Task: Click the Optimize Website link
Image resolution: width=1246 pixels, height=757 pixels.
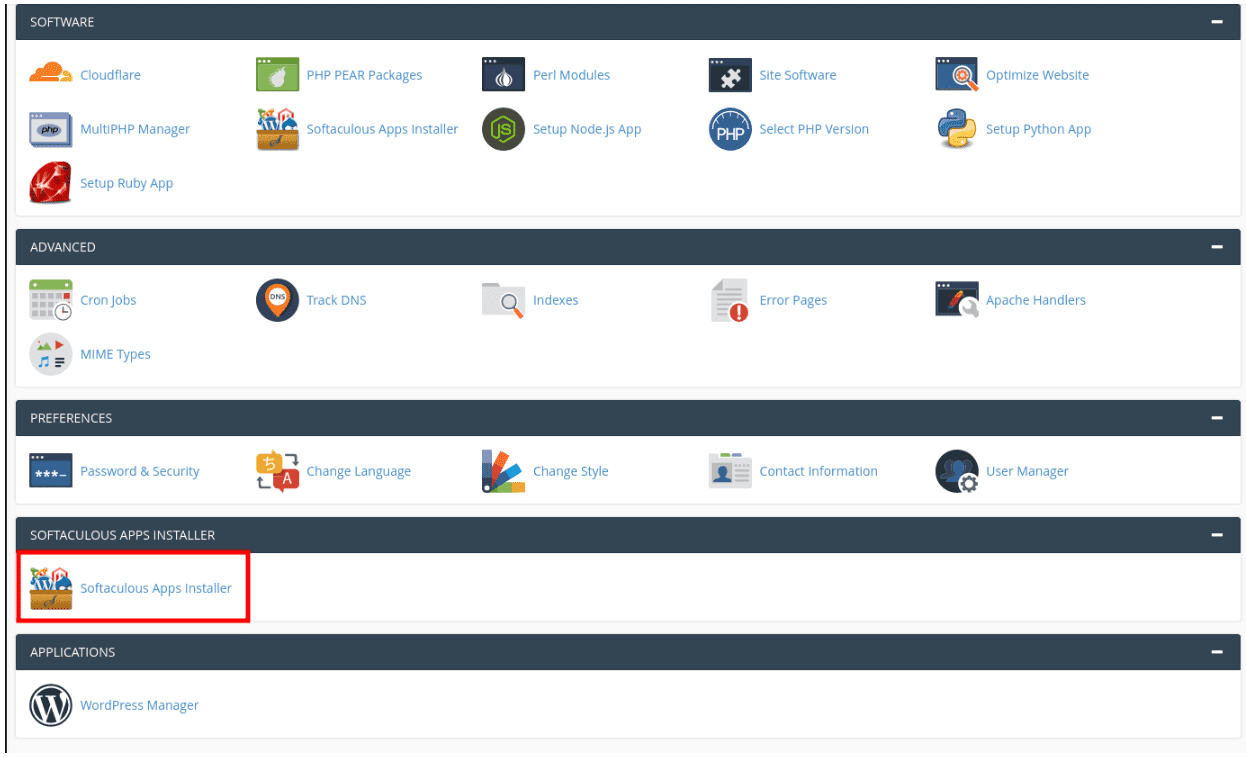Action: point(1037,75)
